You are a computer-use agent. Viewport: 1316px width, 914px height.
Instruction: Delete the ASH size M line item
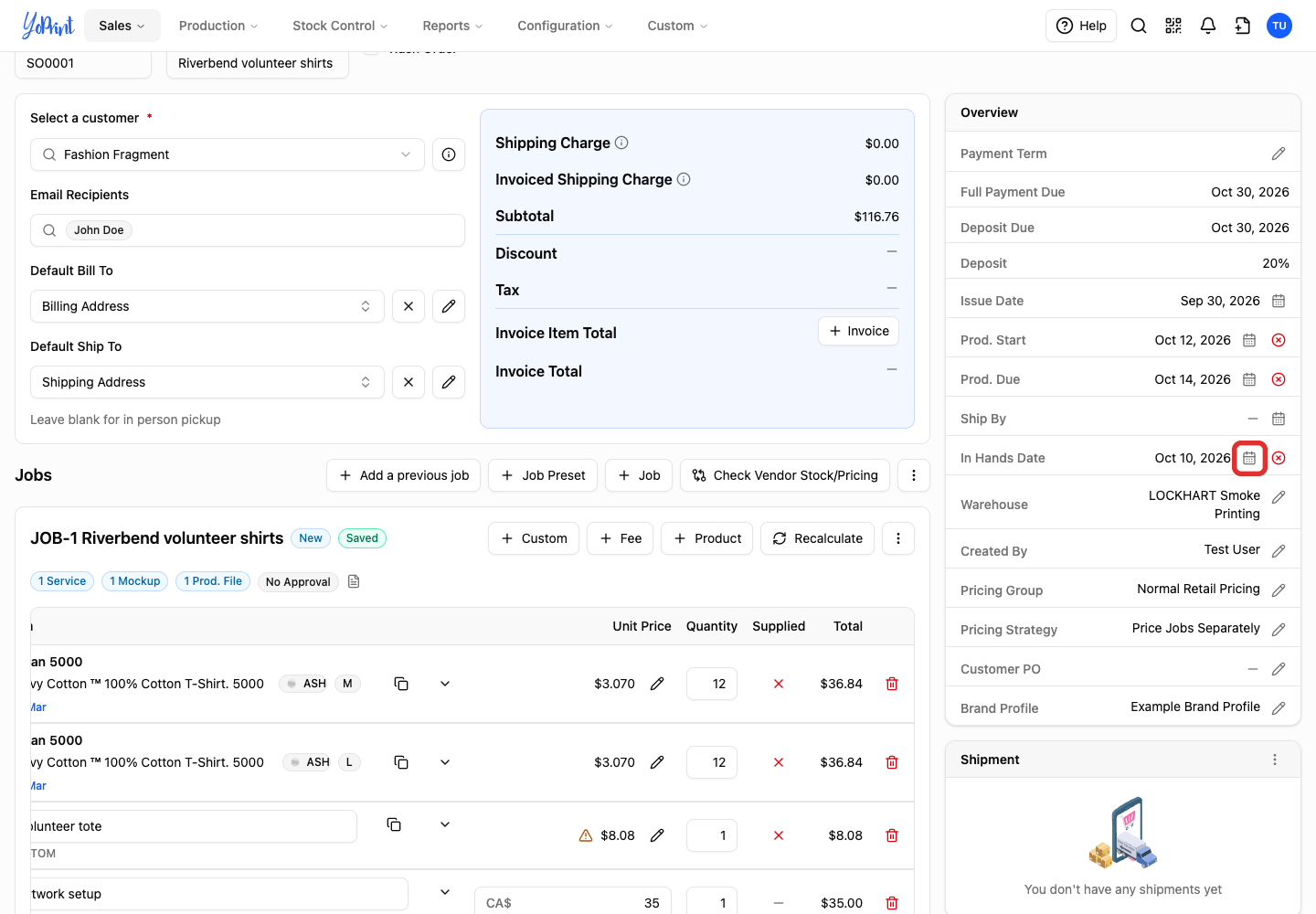pyautogui.click(x=892, y=684)
